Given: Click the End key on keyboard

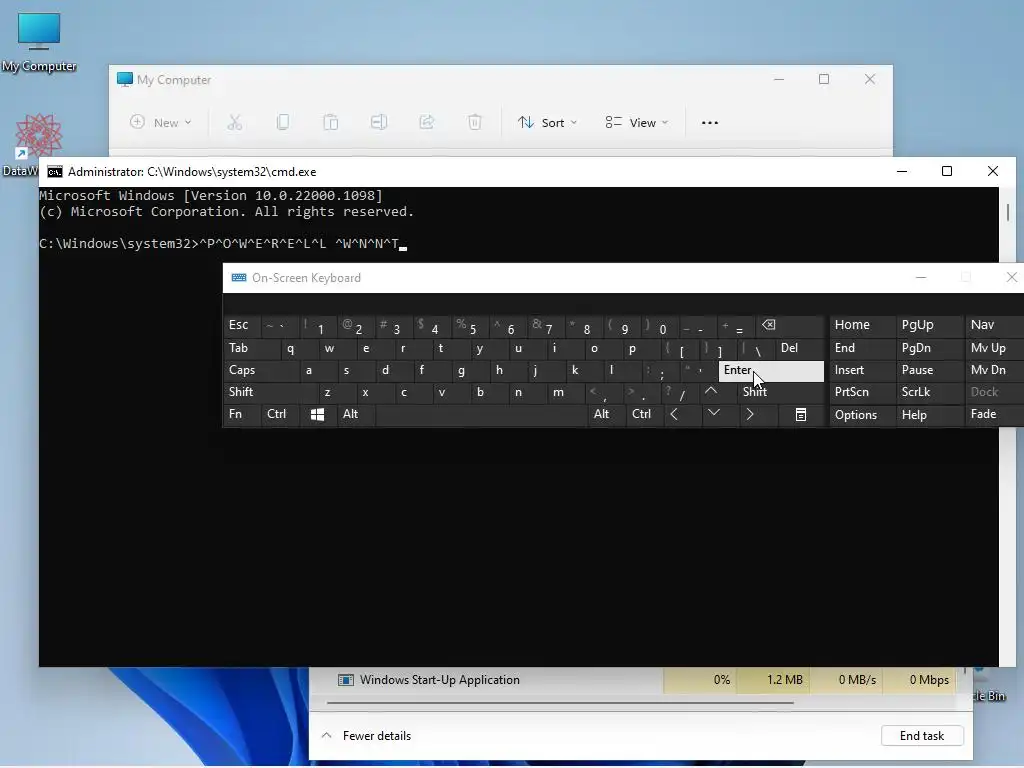Looking at the screenshot, I should click(861, 348).
